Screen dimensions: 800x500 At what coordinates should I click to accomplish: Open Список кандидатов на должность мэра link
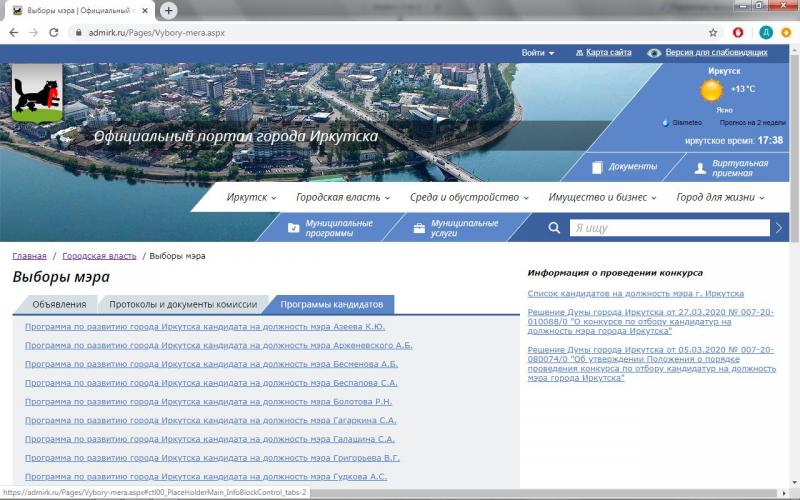[x=636, y=293]
